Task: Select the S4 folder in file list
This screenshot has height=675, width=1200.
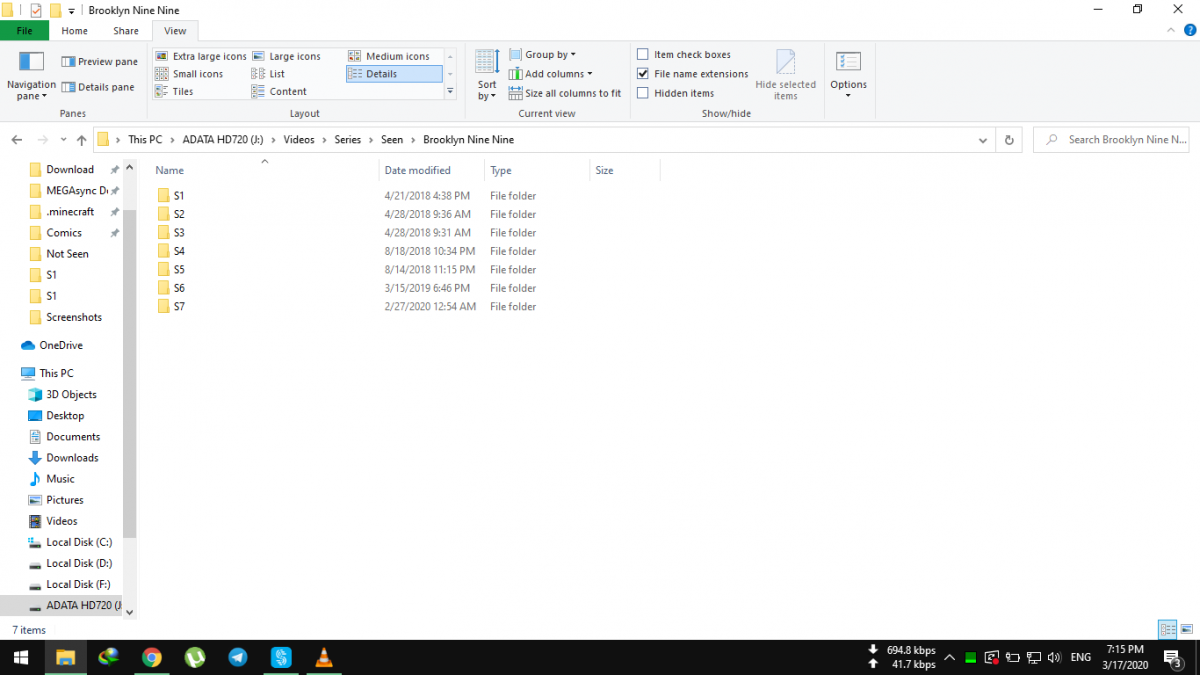Action: 170,251
